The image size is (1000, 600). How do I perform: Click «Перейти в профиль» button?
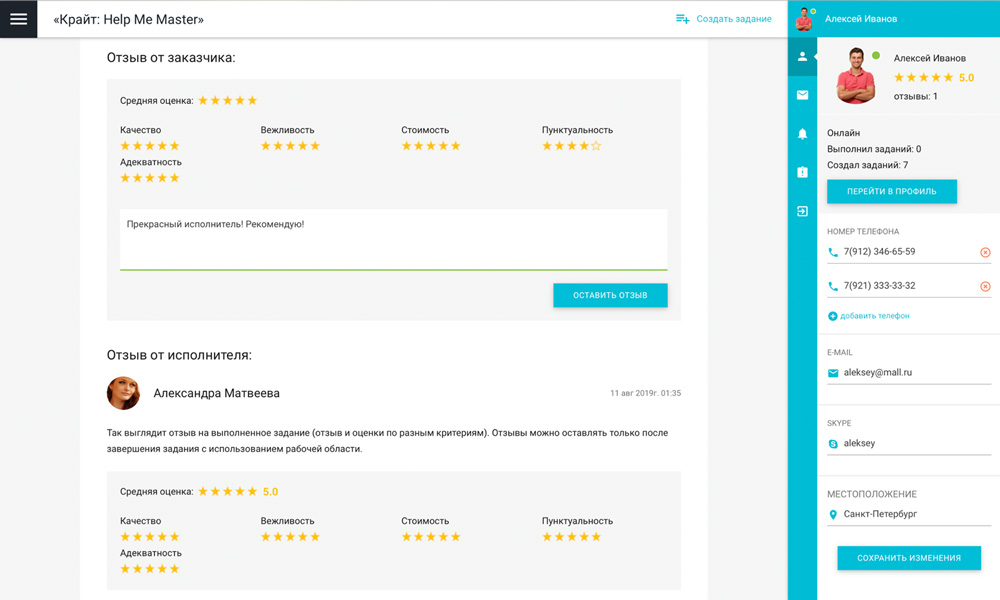pos(891,191)
